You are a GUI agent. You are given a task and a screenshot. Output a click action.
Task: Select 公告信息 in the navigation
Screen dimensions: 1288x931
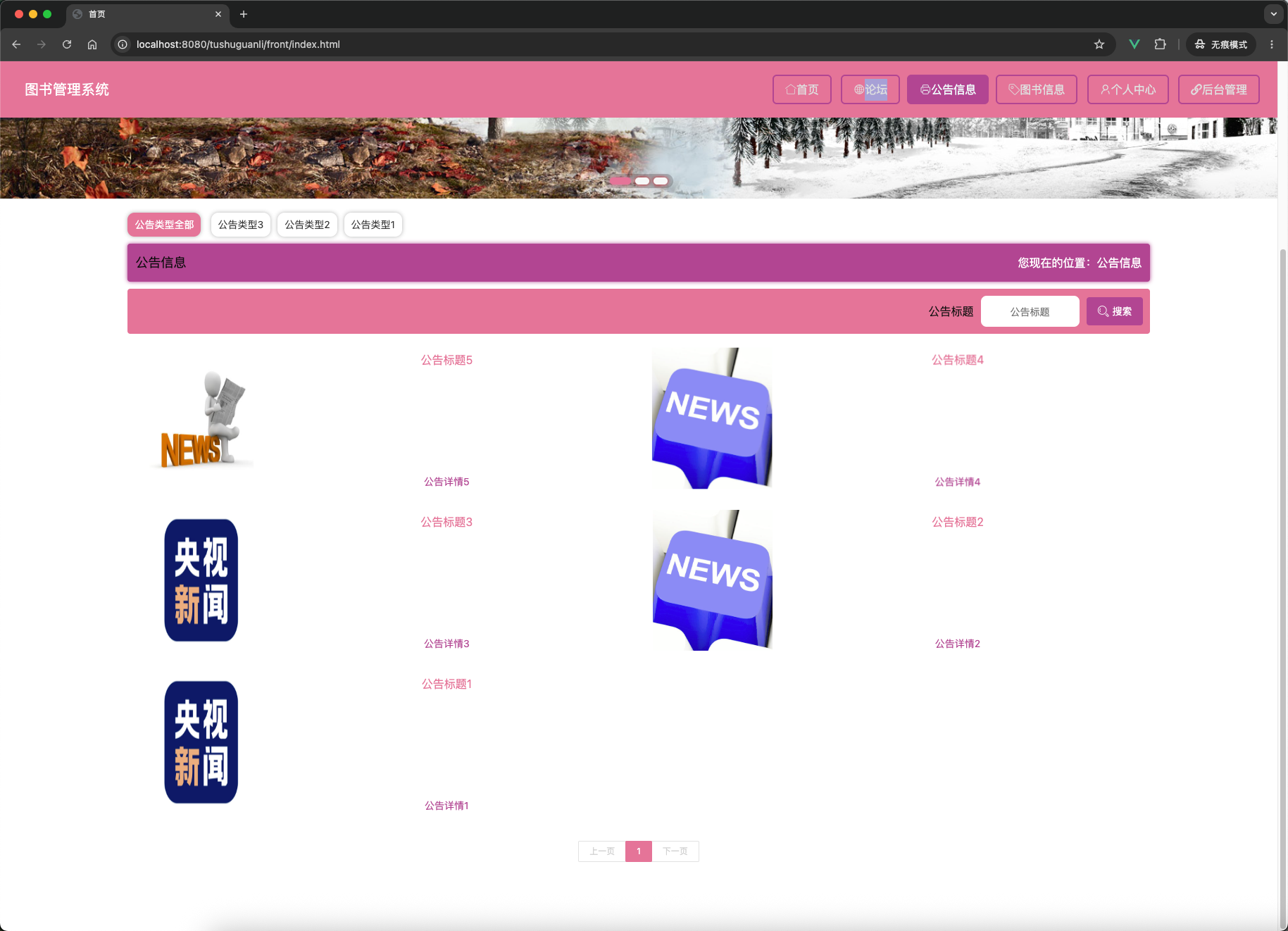tap(948, 89)
